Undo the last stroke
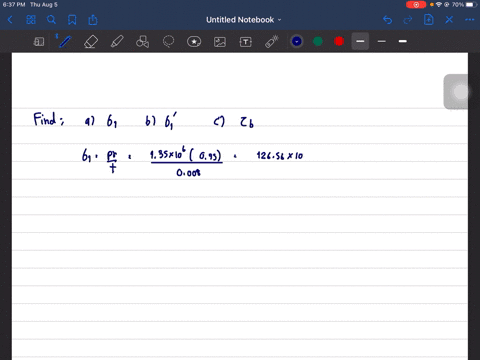 [x=387, y=20]
